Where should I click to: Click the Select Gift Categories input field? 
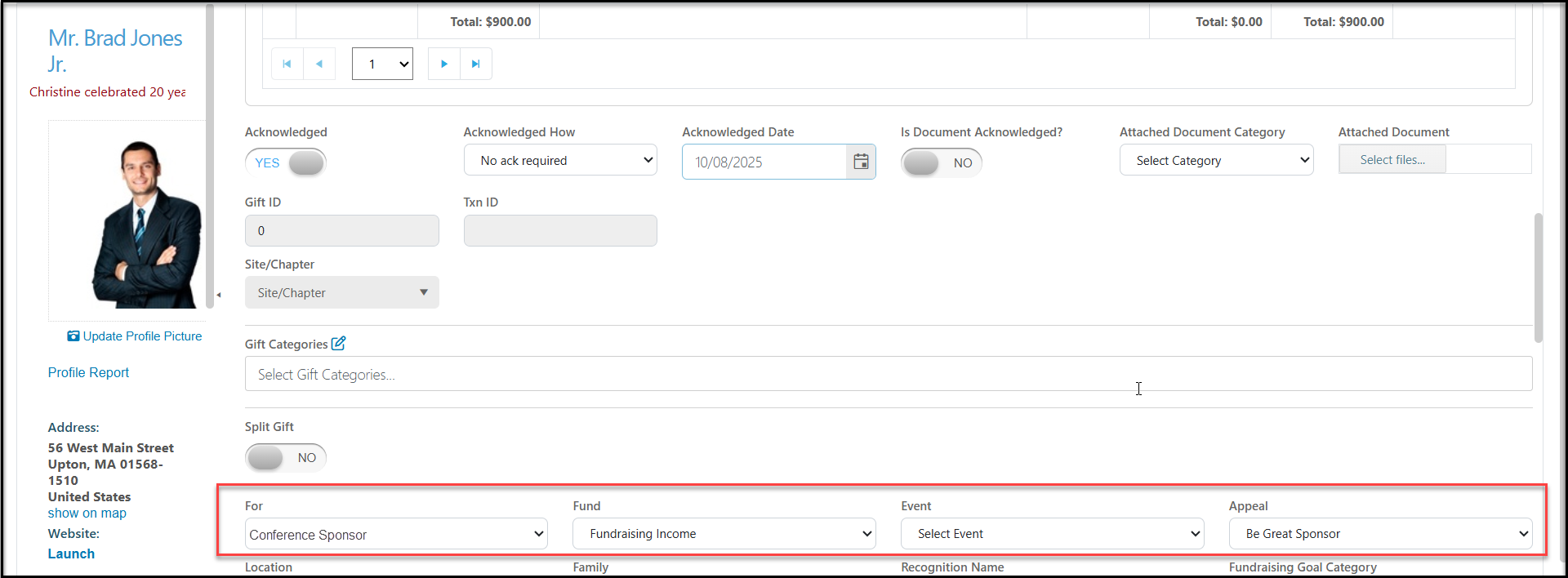click(889, 374)
